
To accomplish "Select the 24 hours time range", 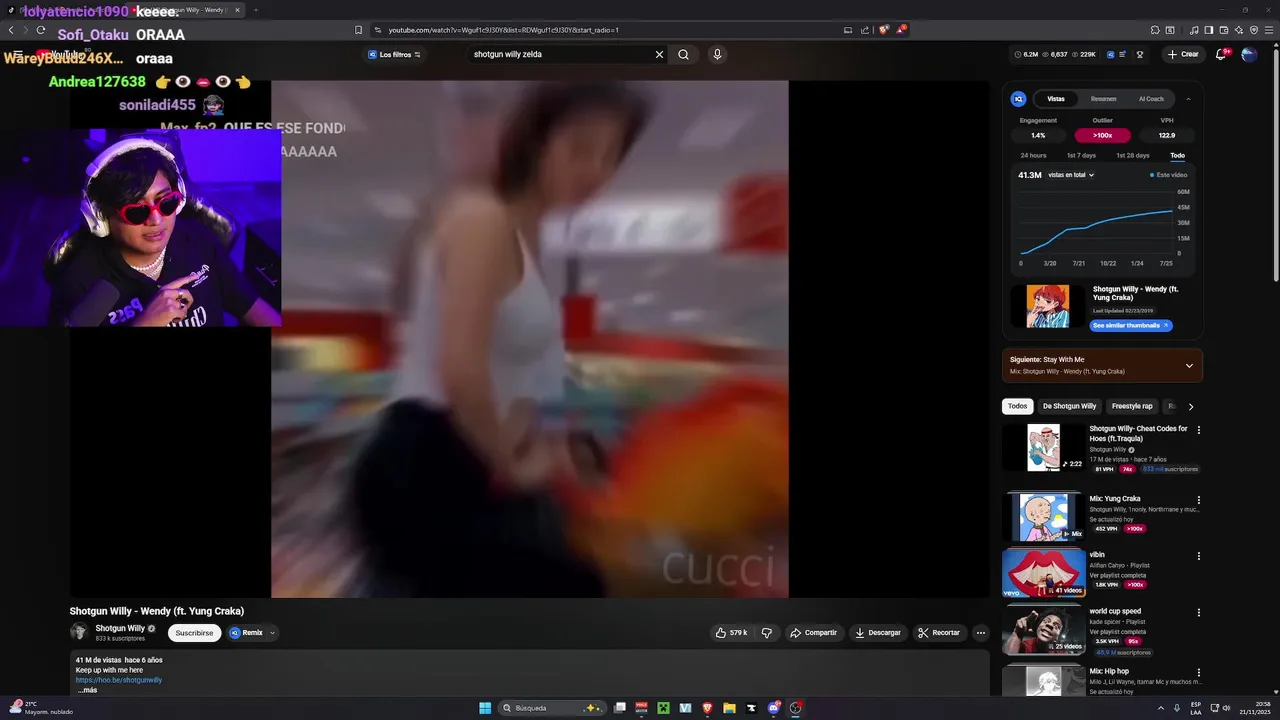I will coord(1033,155).
